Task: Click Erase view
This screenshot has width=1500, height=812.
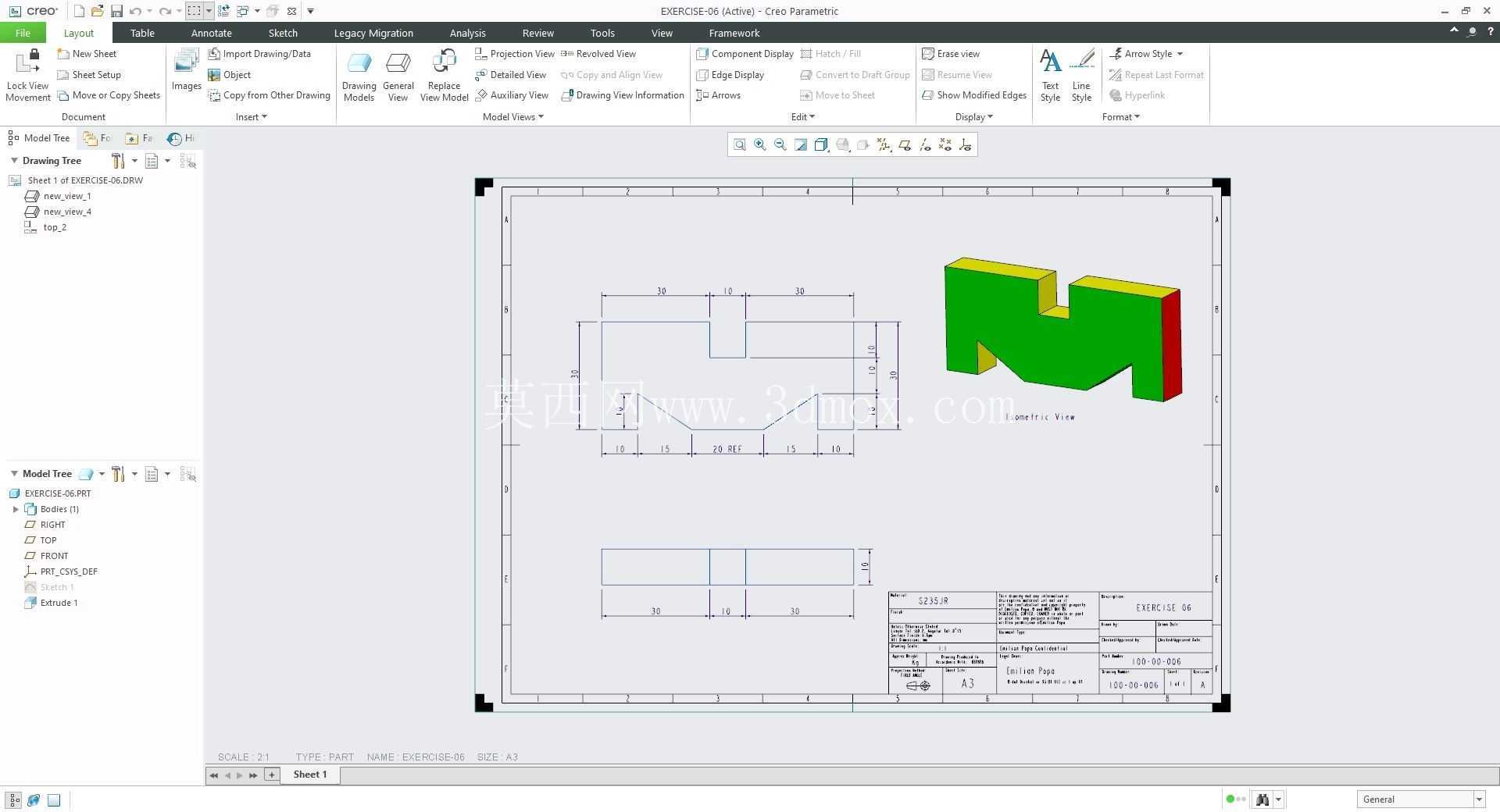Action: 951,54
